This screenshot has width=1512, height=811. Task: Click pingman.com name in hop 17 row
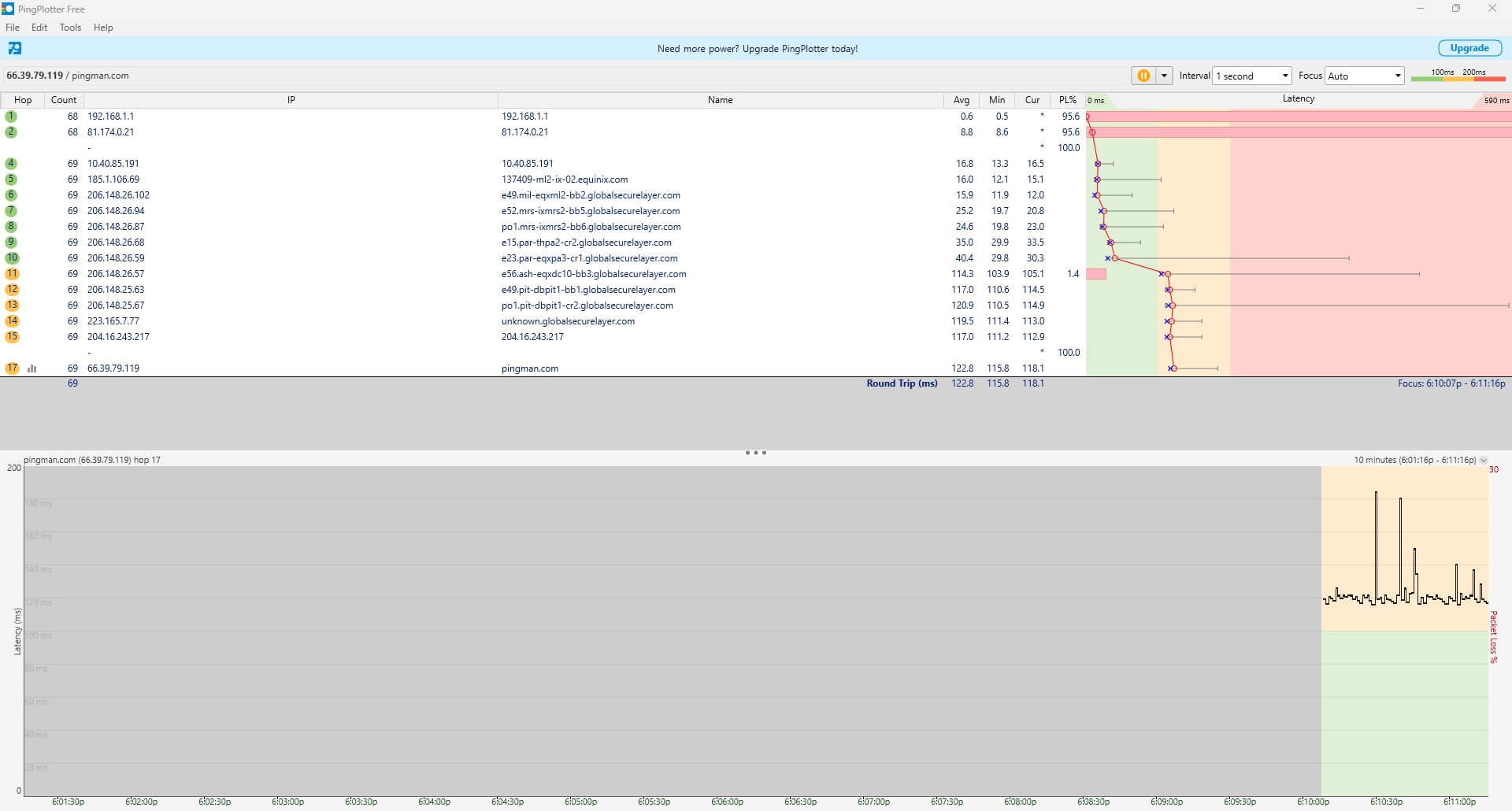[530, 368]
